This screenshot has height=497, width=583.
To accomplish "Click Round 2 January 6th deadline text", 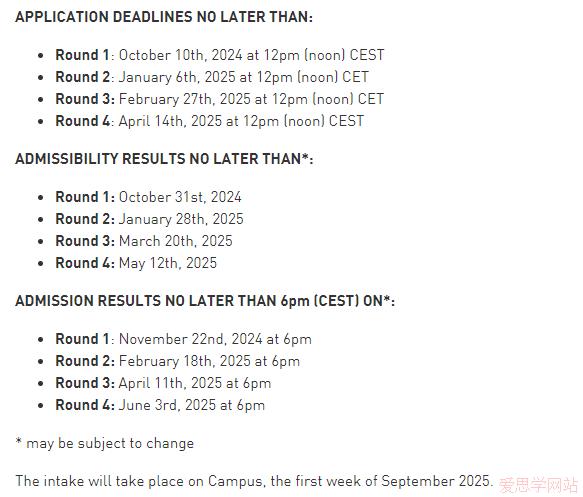I will pos(212,77).
